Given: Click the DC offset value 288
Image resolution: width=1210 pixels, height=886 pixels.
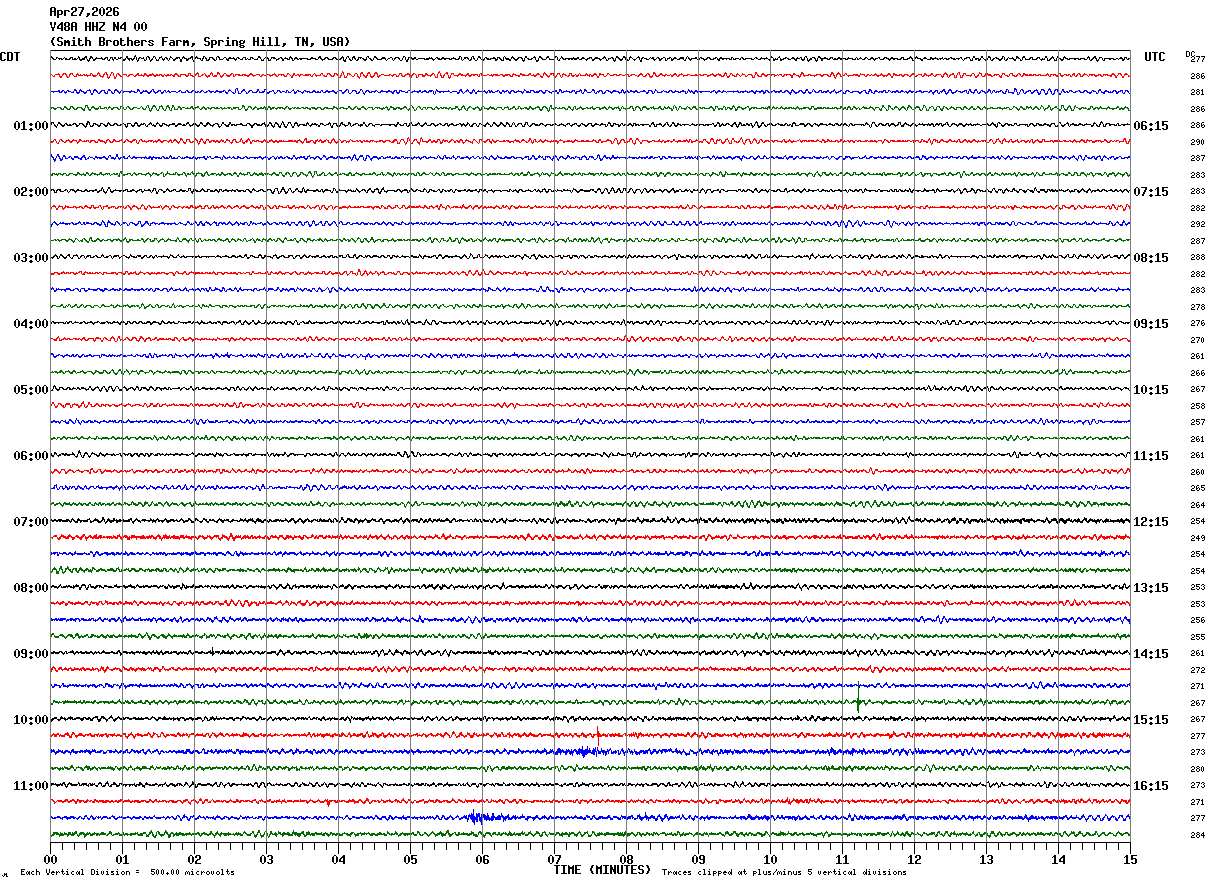Looking at the screenshot, I should click(x=1197, y=258).
